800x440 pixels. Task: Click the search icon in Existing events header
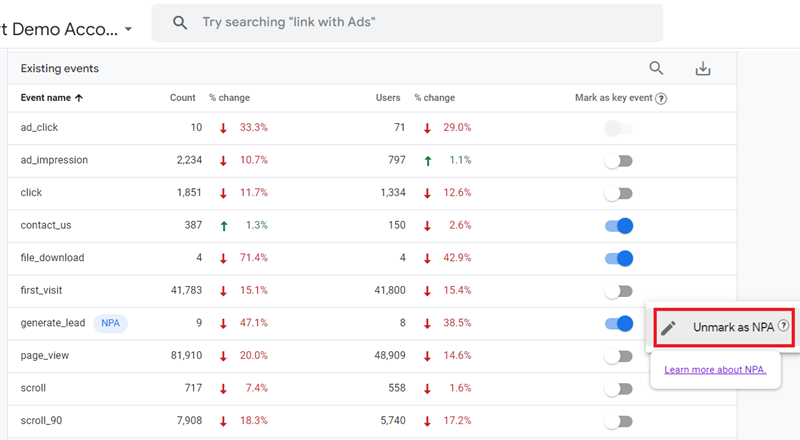(656, 68)
